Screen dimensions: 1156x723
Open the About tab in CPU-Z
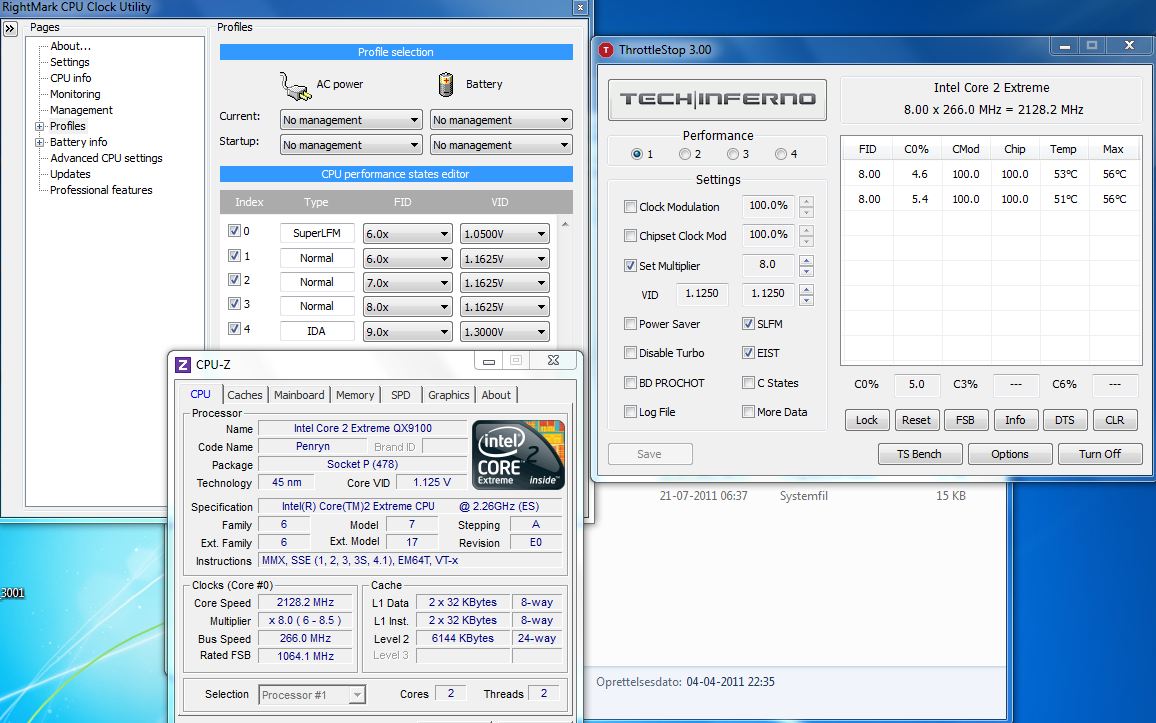pyautogui.click(x=496, y=395)
